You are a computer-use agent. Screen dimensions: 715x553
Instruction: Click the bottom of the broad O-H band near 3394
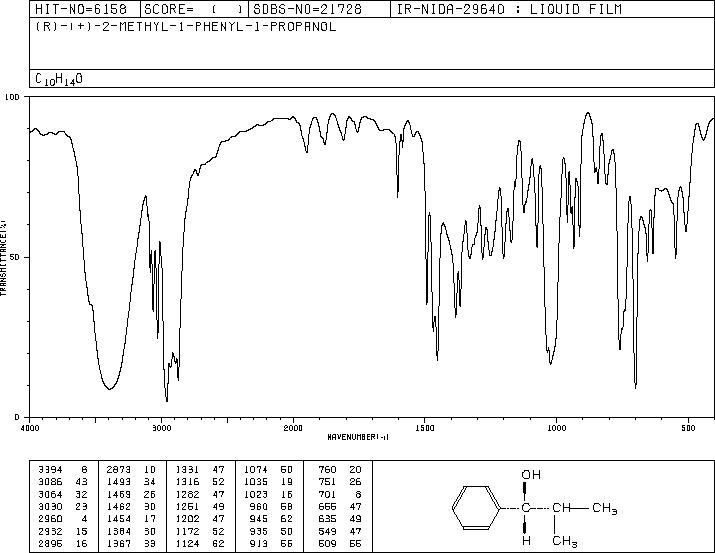pos(109,388)
